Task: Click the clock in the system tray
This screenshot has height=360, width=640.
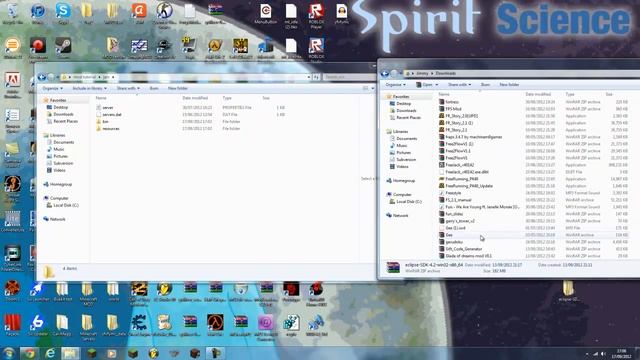Action: pyautogui.click(x=622, y=353)
